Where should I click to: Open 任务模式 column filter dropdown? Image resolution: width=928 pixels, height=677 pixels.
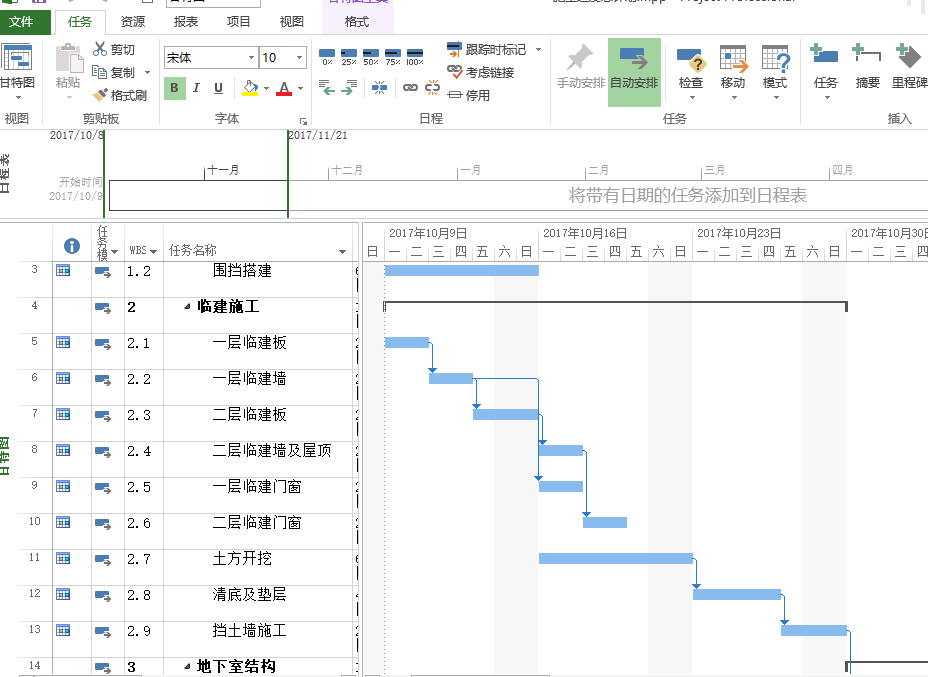coord(114,252)
